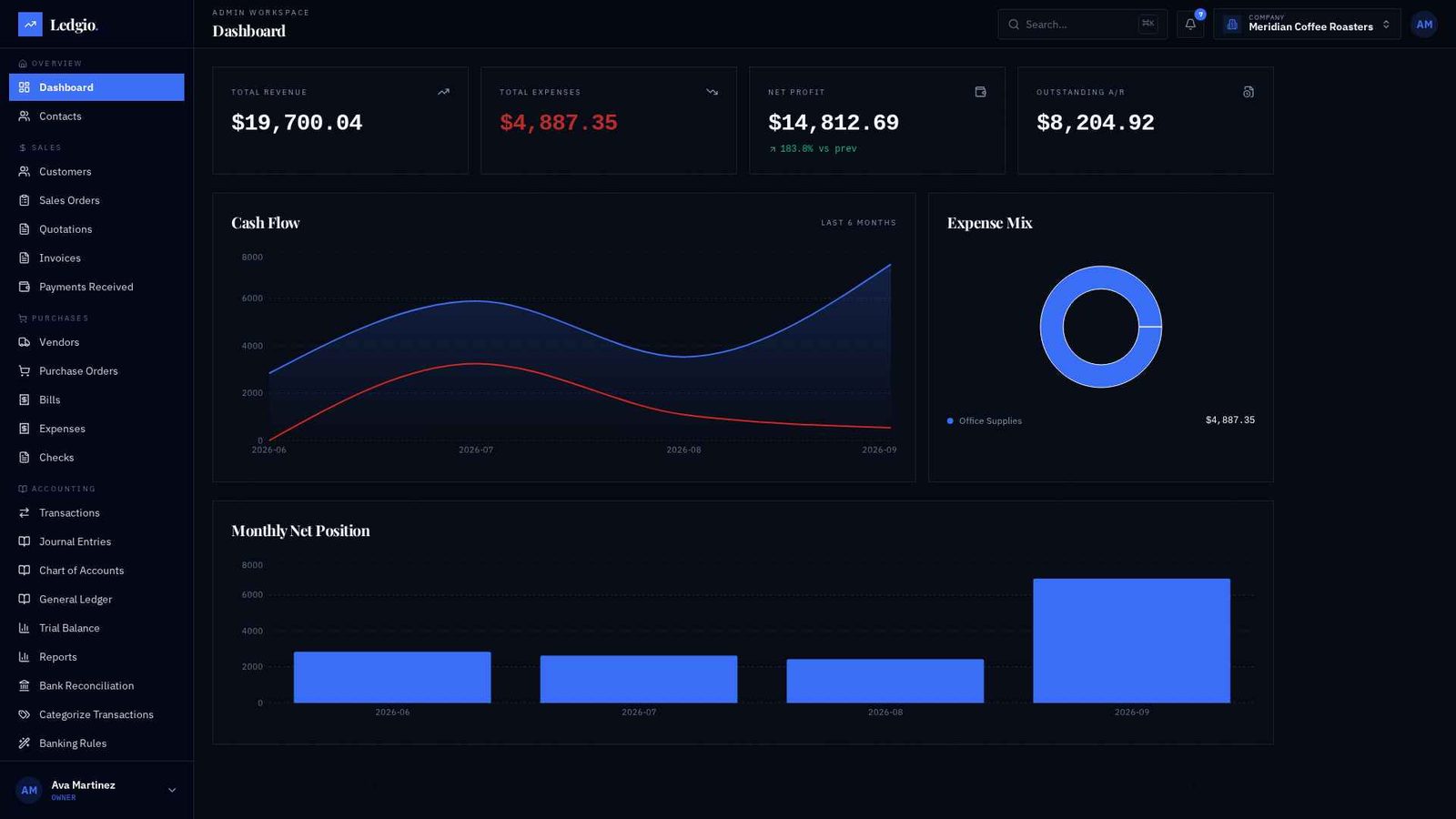
Task: Click the 2026-09 bar in Monthly Net Position
Action: click(1131, 641)
